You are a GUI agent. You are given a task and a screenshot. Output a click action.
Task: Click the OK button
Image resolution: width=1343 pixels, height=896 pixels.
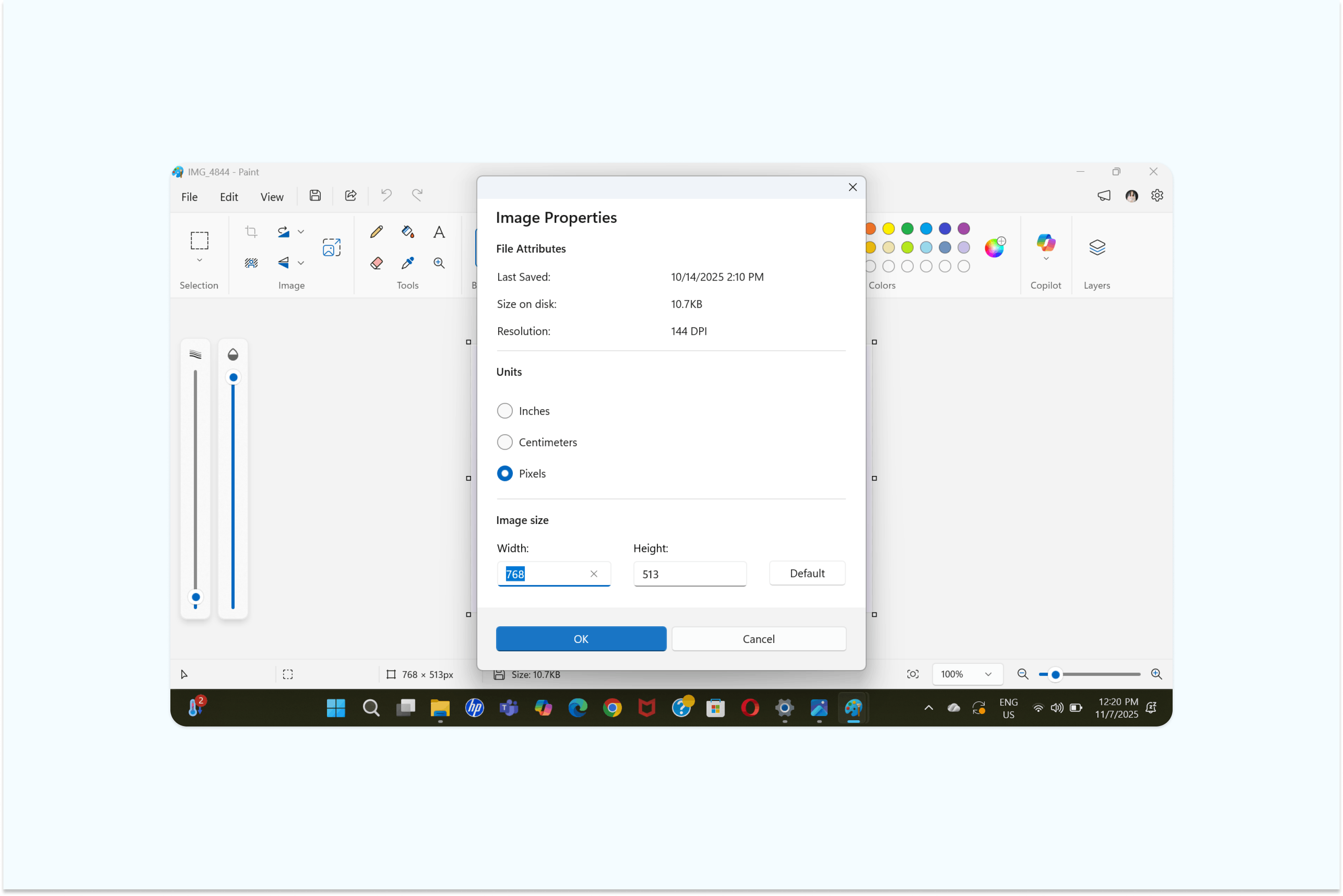click(580, 639)
